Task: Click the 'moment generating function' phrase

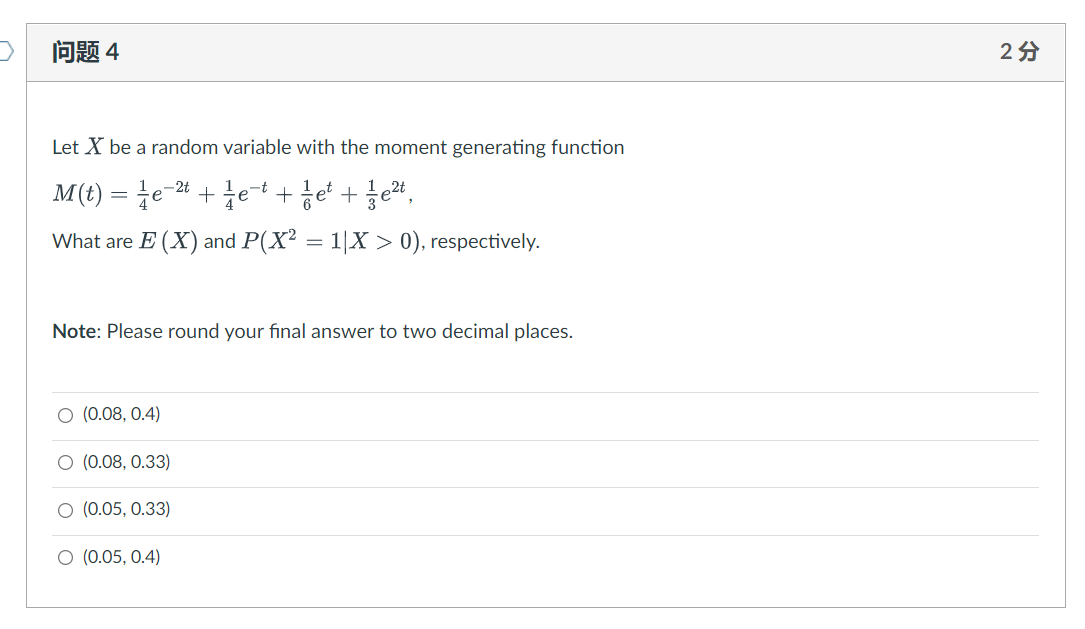Action: tap(499, 147)
